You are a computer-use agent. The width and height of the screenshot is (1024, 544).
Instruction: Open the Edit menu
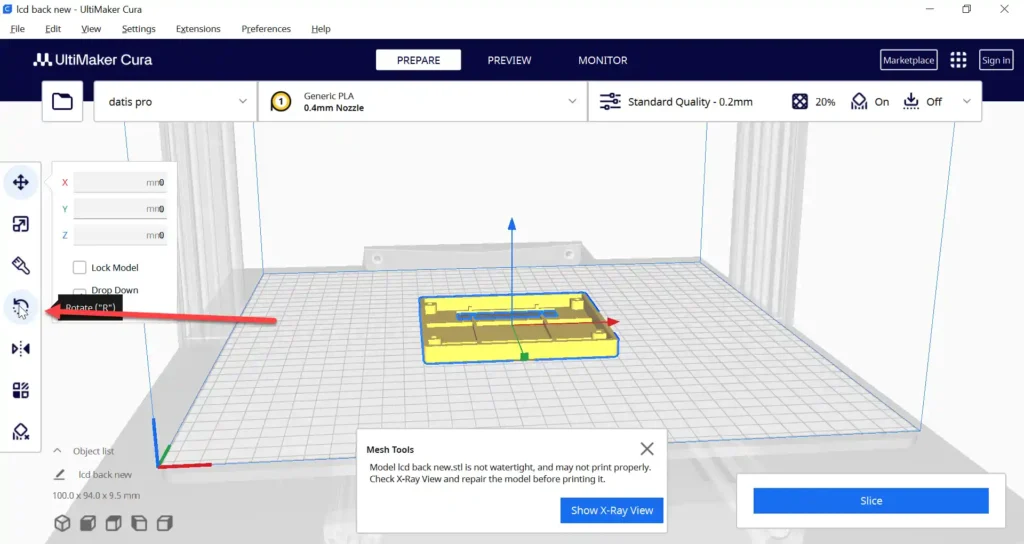click(x=53, y=29)
